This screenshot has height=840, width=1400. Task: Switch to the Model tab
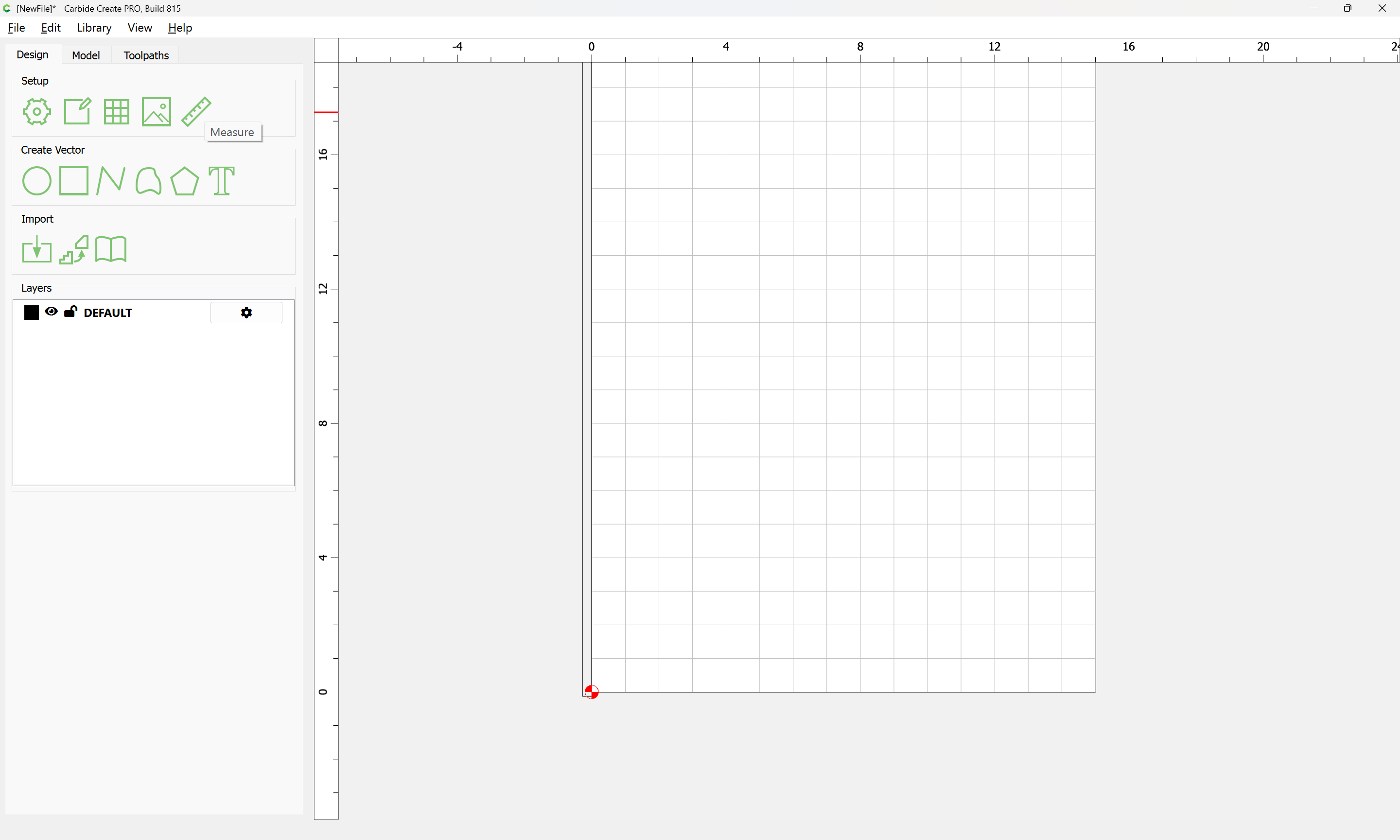click(86, 55)
